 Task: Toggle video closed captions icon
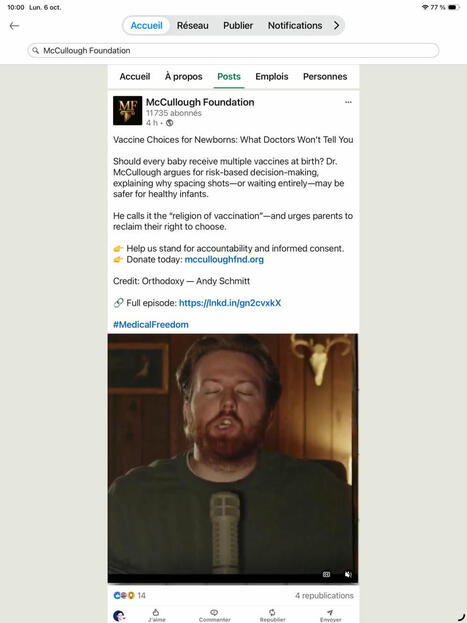click(x=326, y=575)
